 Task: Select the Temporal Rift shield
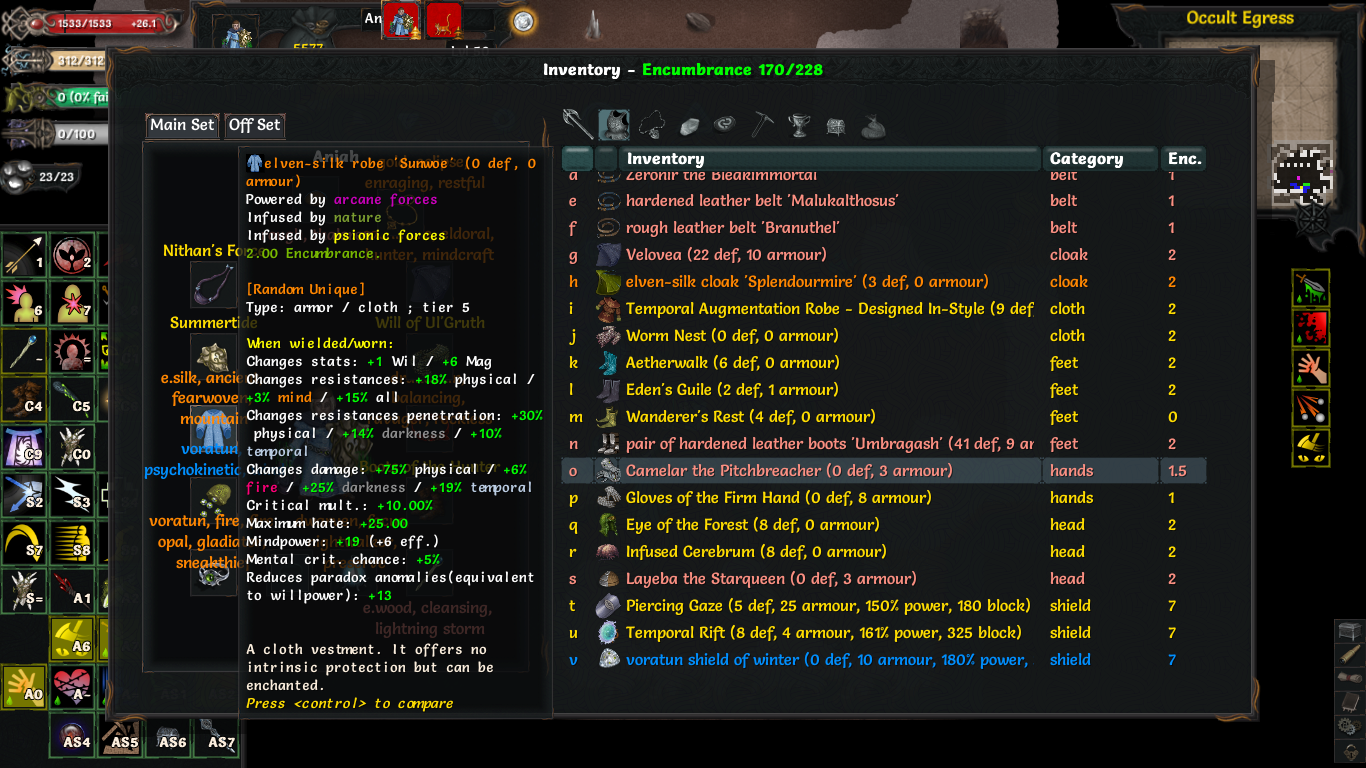884,633
